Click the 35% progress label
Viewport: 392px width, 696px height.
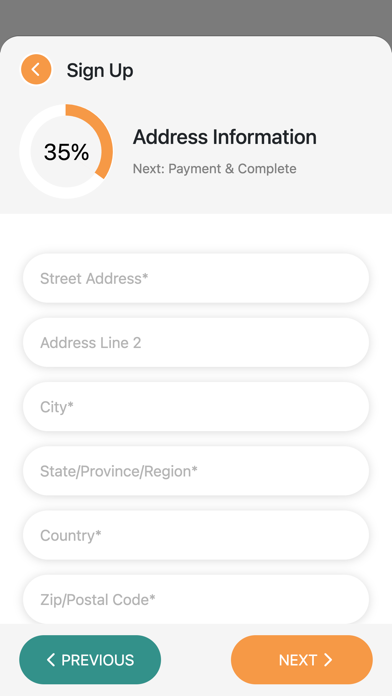click(66, 152)
